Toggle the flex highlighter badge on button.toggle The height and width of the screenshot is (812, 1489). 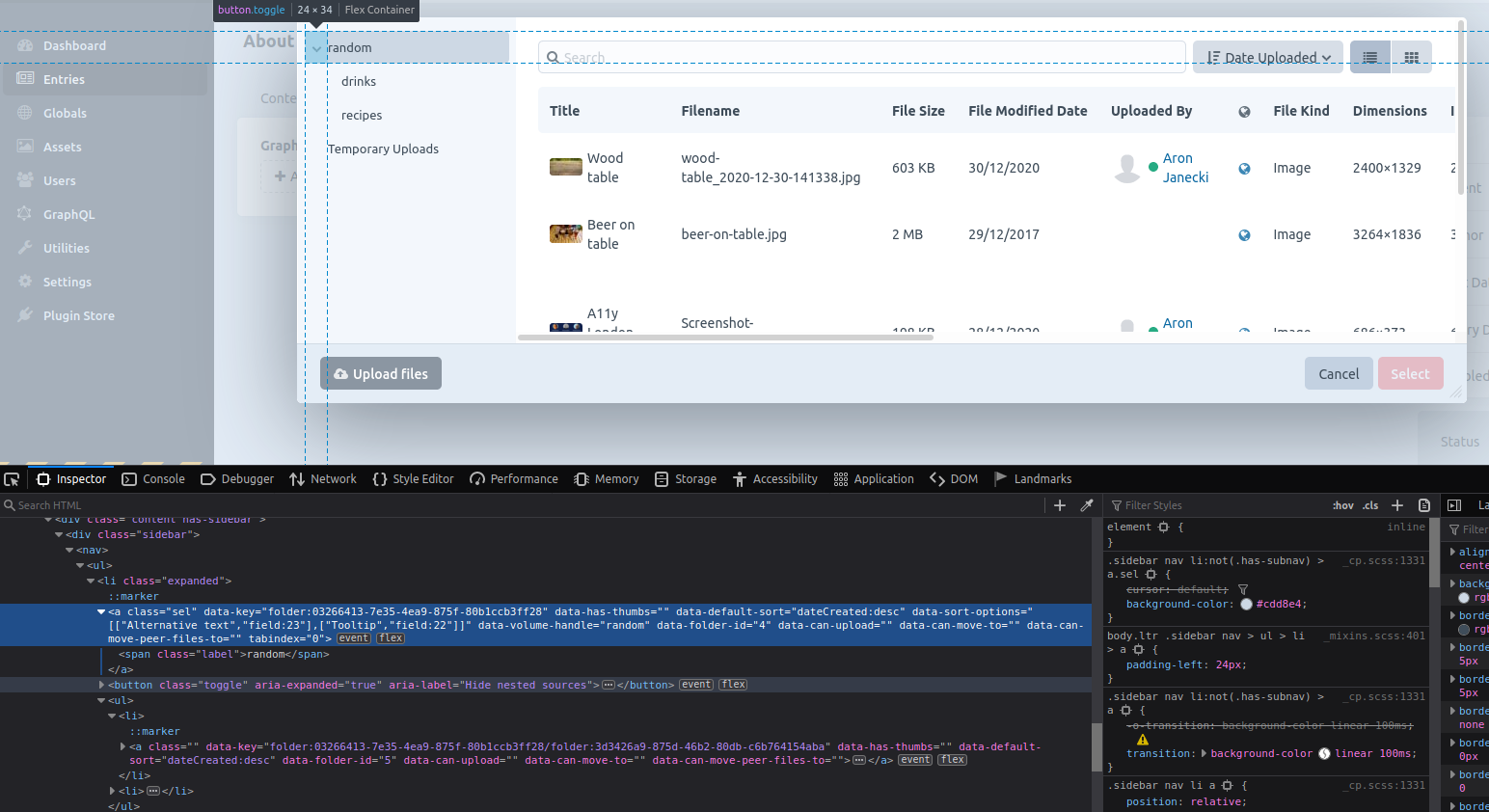coord(732,684)
